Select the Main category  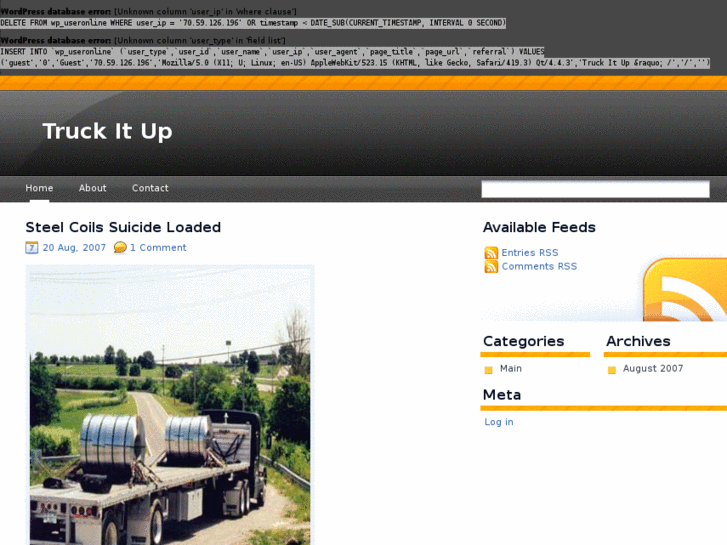[511, 368]
